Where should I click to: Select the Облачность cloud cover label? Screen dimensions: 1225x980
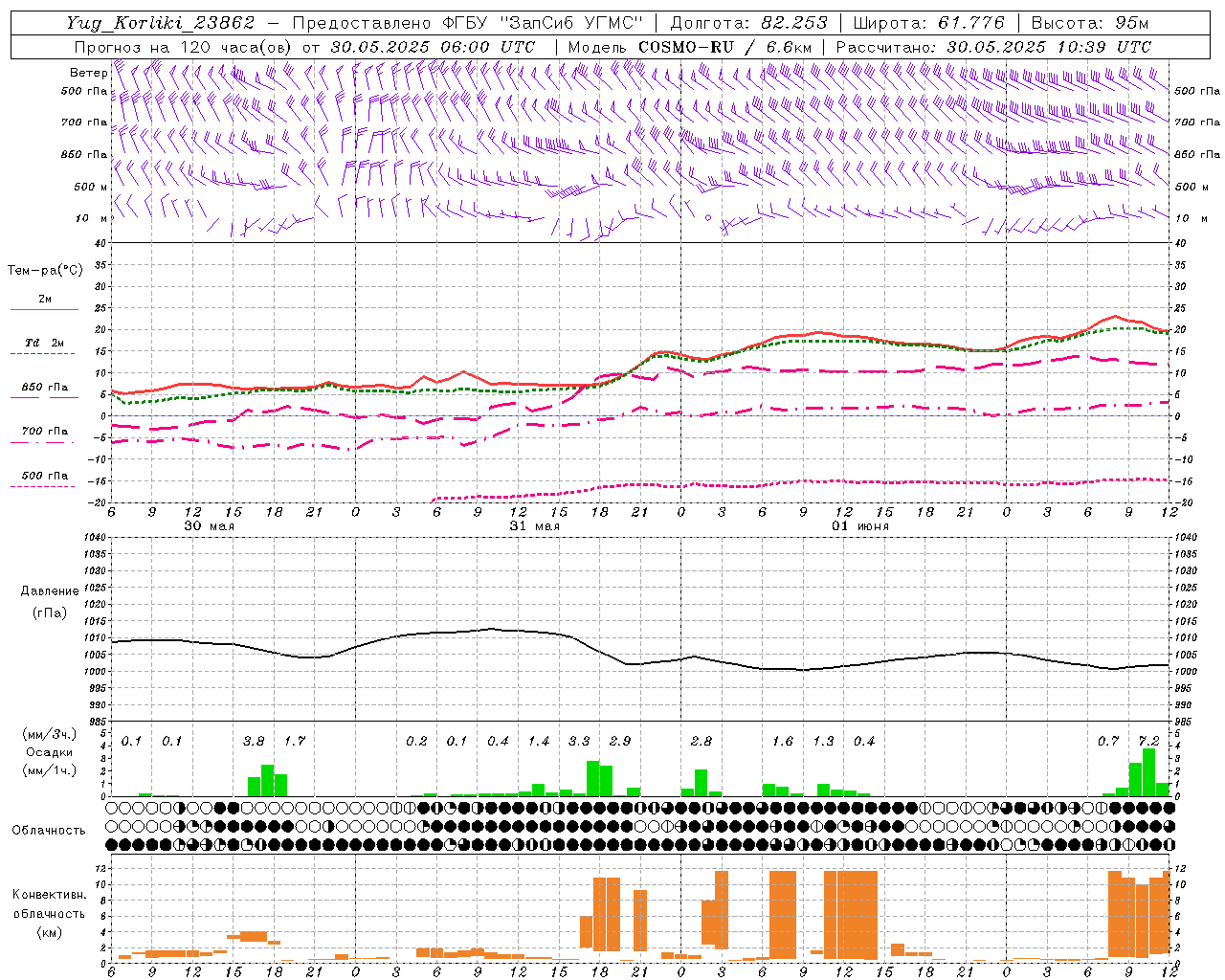pos(49,831)
